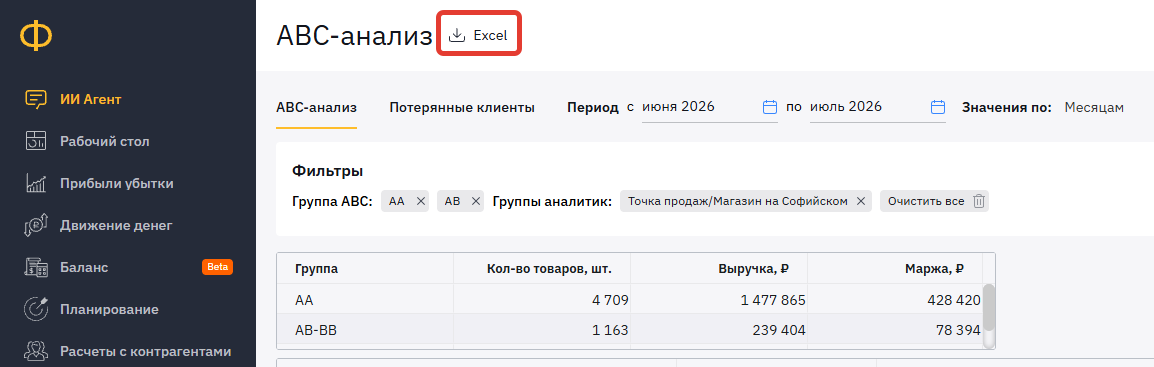Screen dimensions: 1154x367
Task: Click the Группа ABC filter label
Action: coord(333,201)
